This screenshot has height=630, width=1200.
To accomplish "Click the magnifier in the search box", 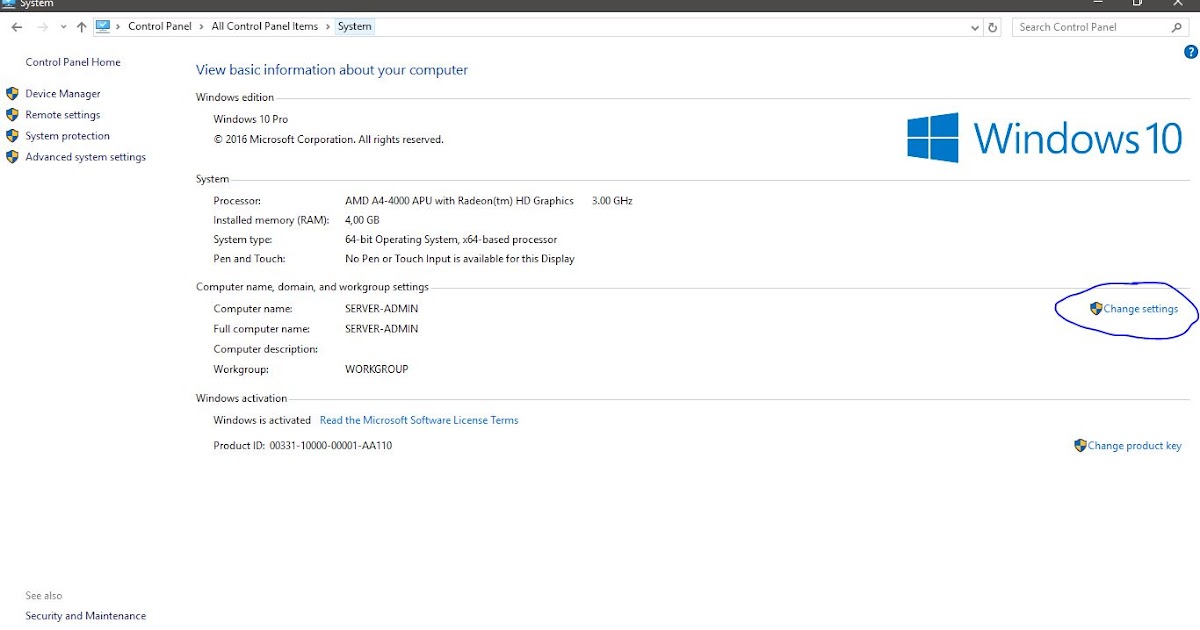I will [1178, 27].
